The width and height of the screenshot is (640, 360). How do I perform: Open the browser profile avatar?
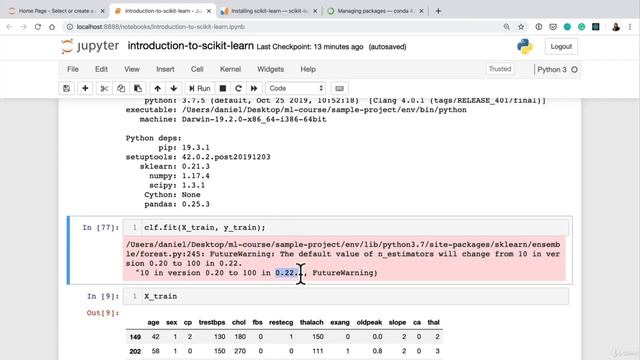616,27
